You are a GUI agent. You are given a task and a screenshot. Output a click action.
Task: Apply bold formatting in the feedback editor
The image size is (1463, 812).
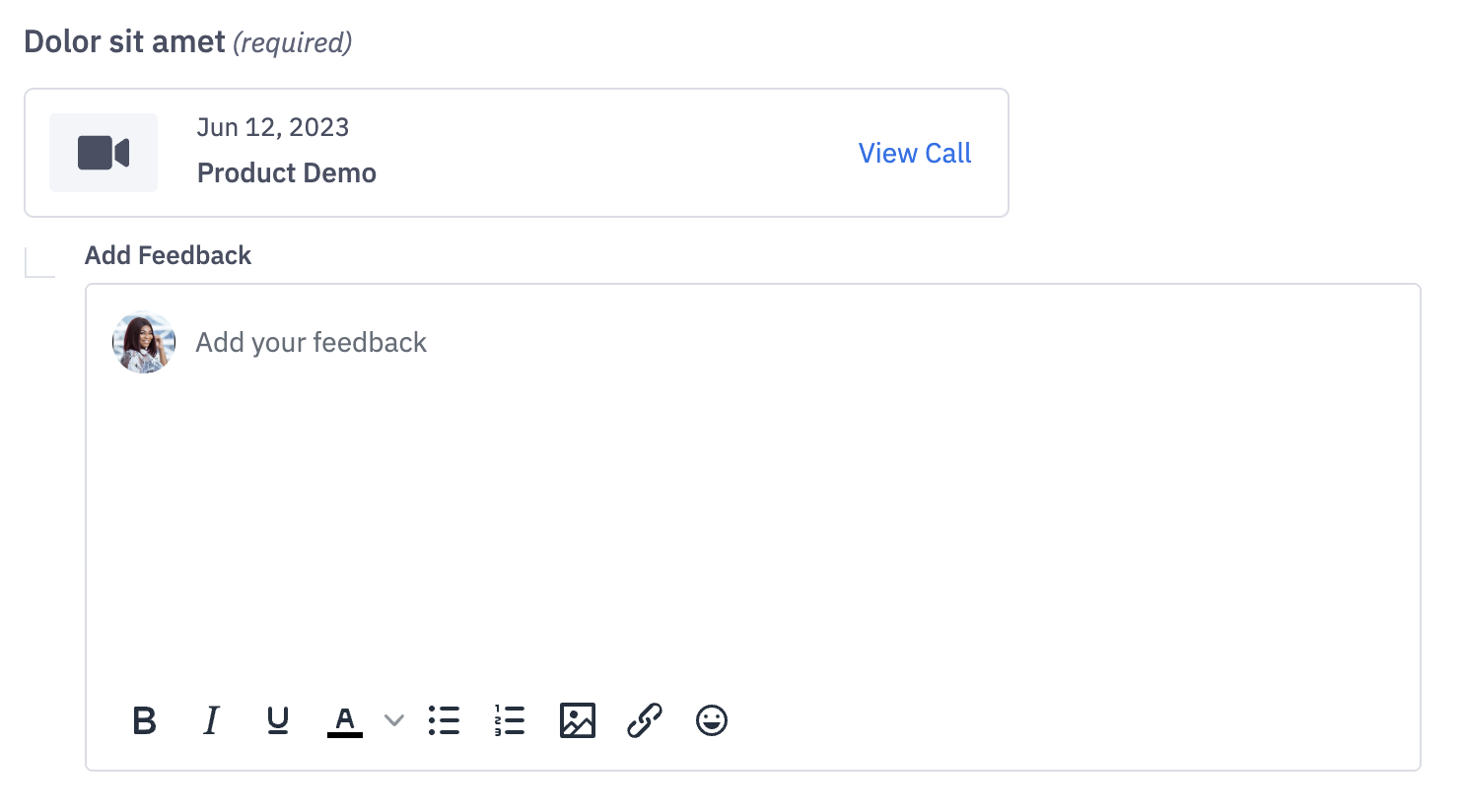[x=144, y=720]
